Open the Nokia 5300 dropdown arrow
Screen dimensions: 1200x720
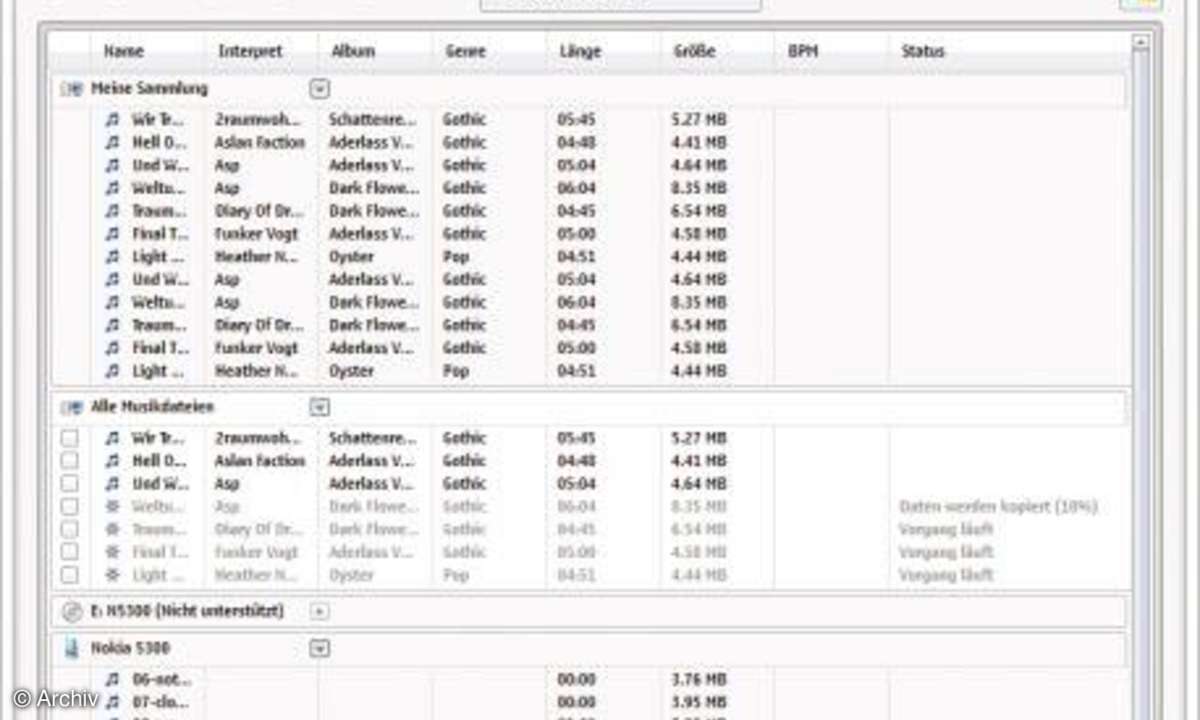319,648
